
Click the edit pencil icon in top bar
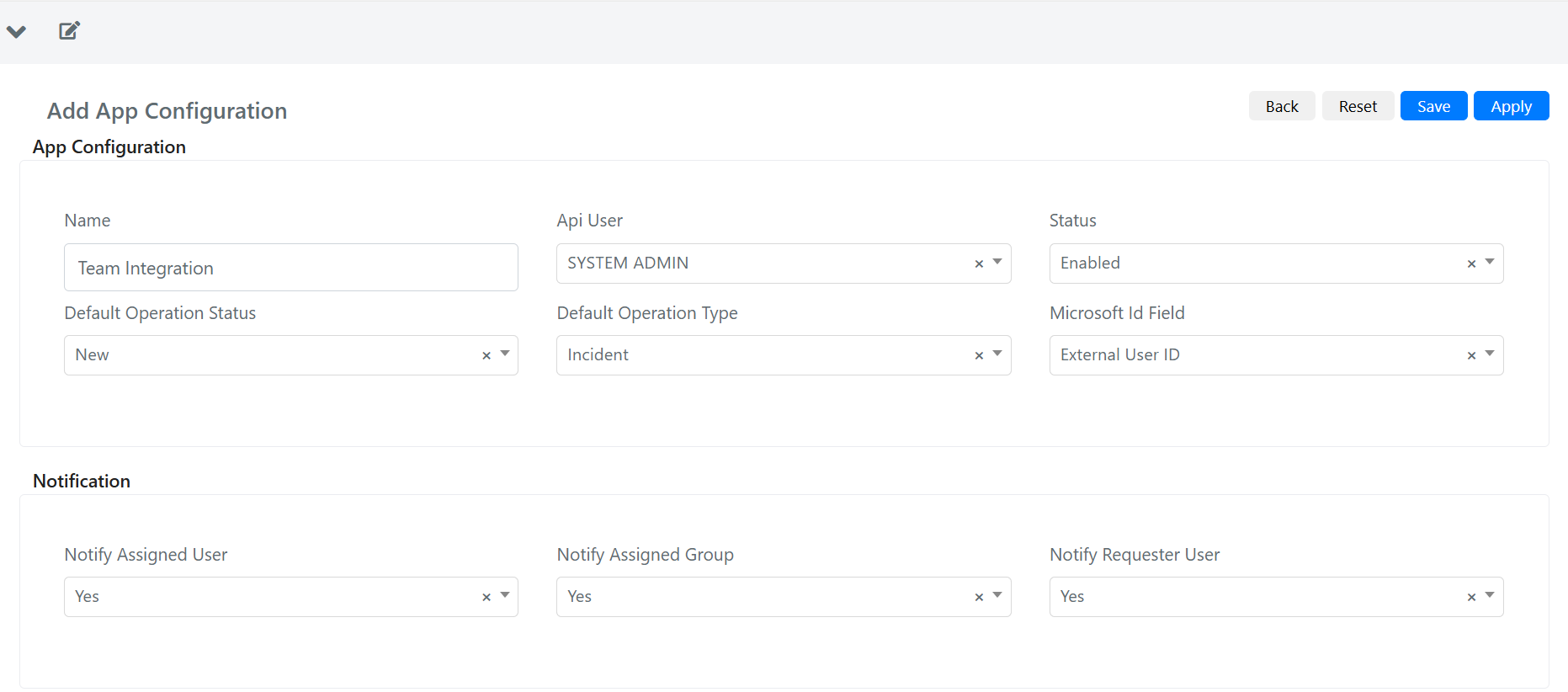tap(69, 31)
